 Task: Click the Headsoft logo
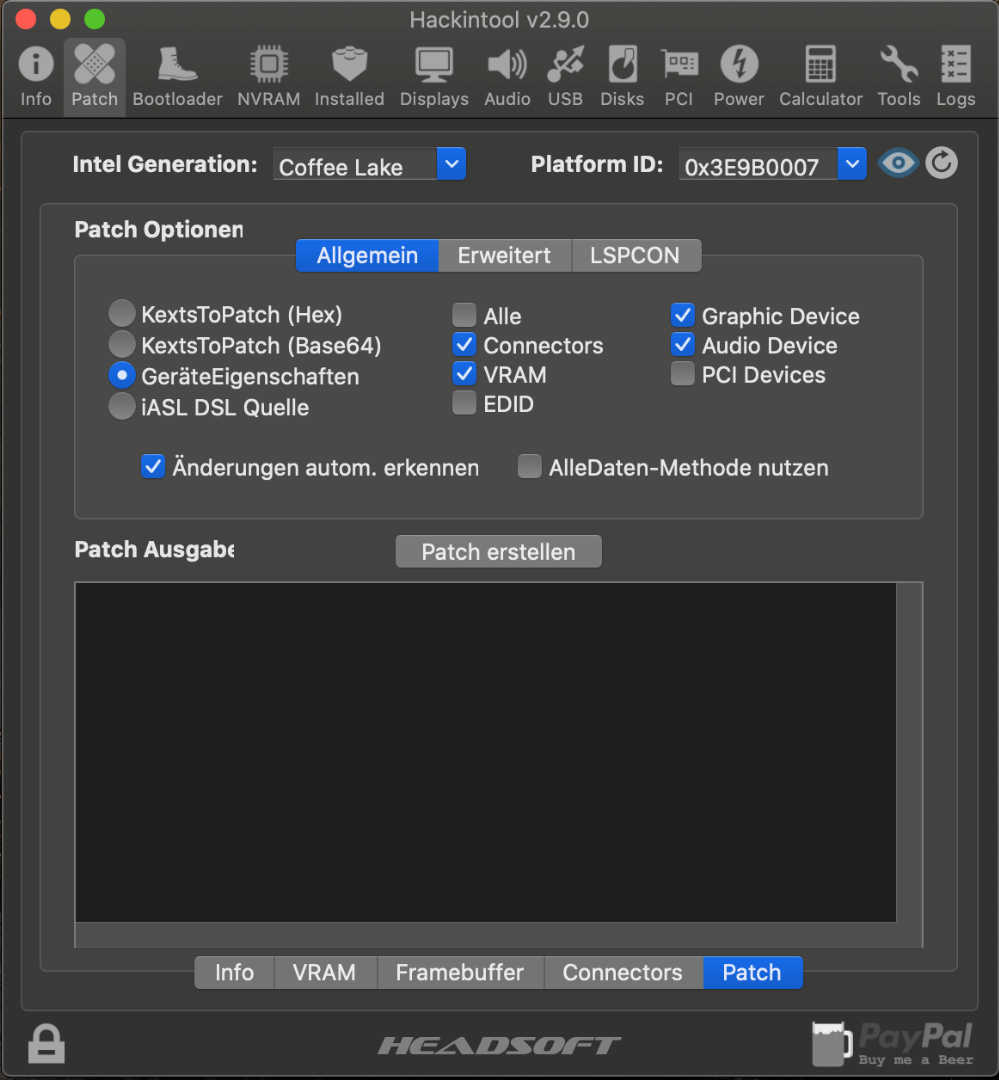[x=499, y=1046]
